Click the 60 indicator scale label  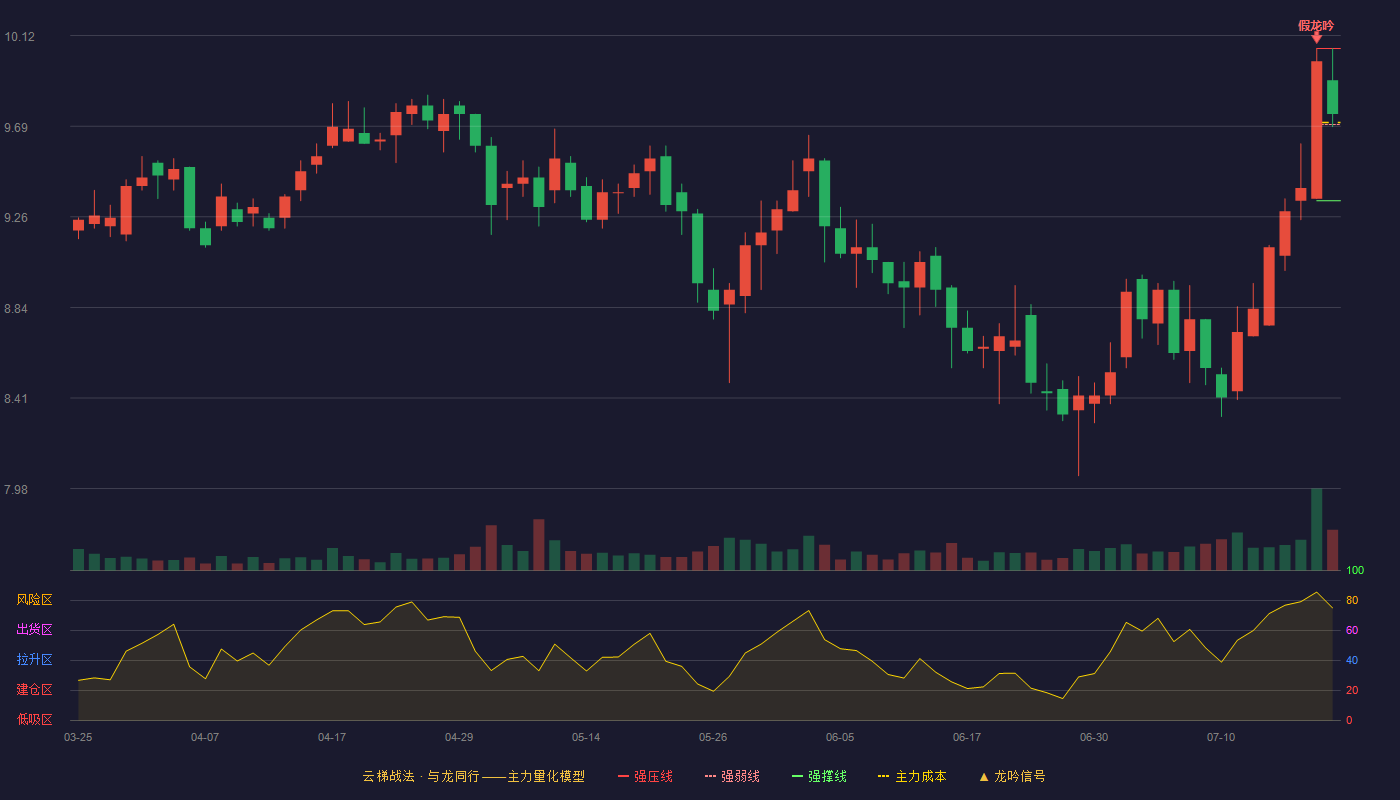click(1351, 630)
